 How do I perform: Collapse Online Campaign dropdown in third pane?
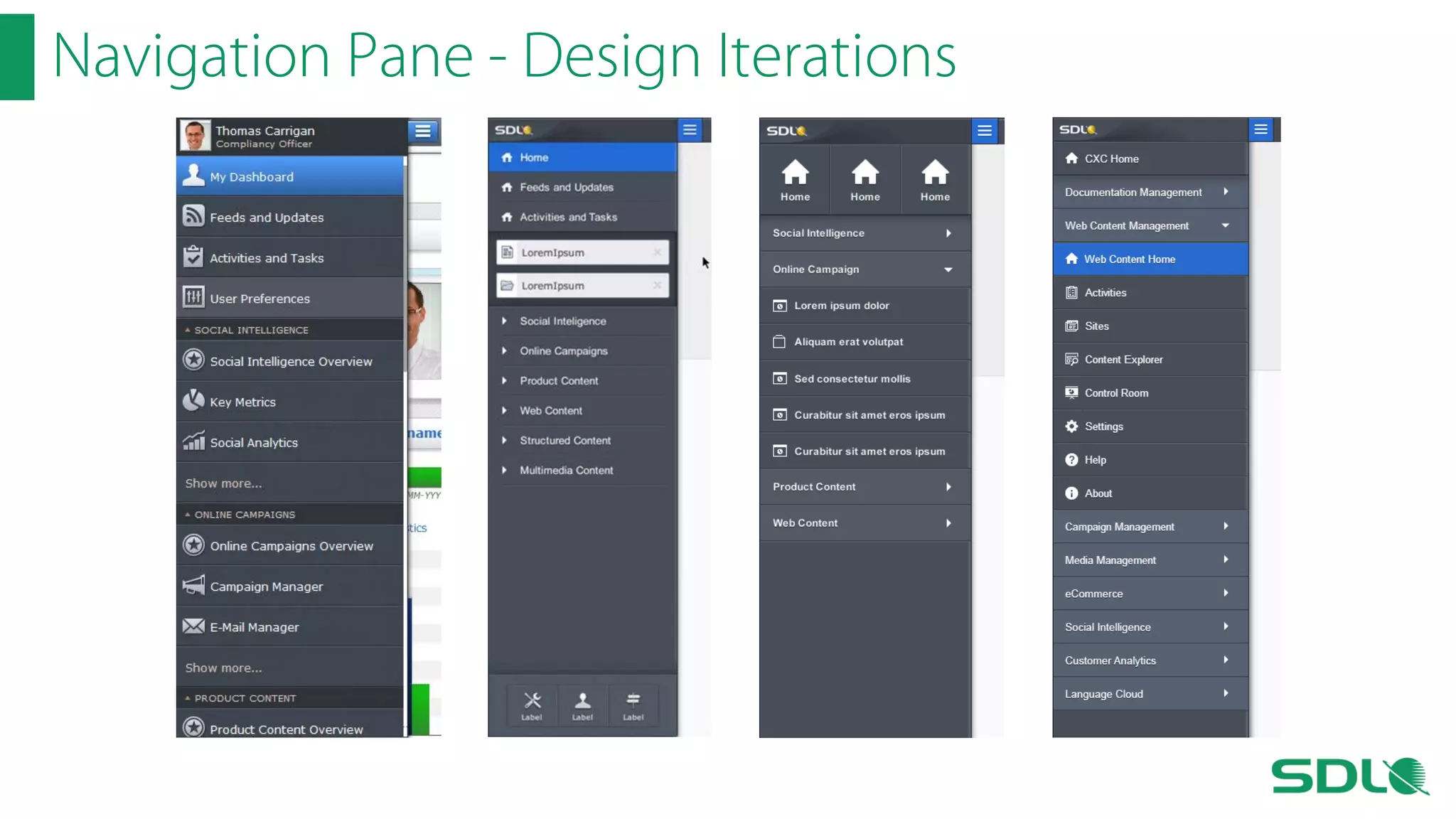[x=865, y=269]
